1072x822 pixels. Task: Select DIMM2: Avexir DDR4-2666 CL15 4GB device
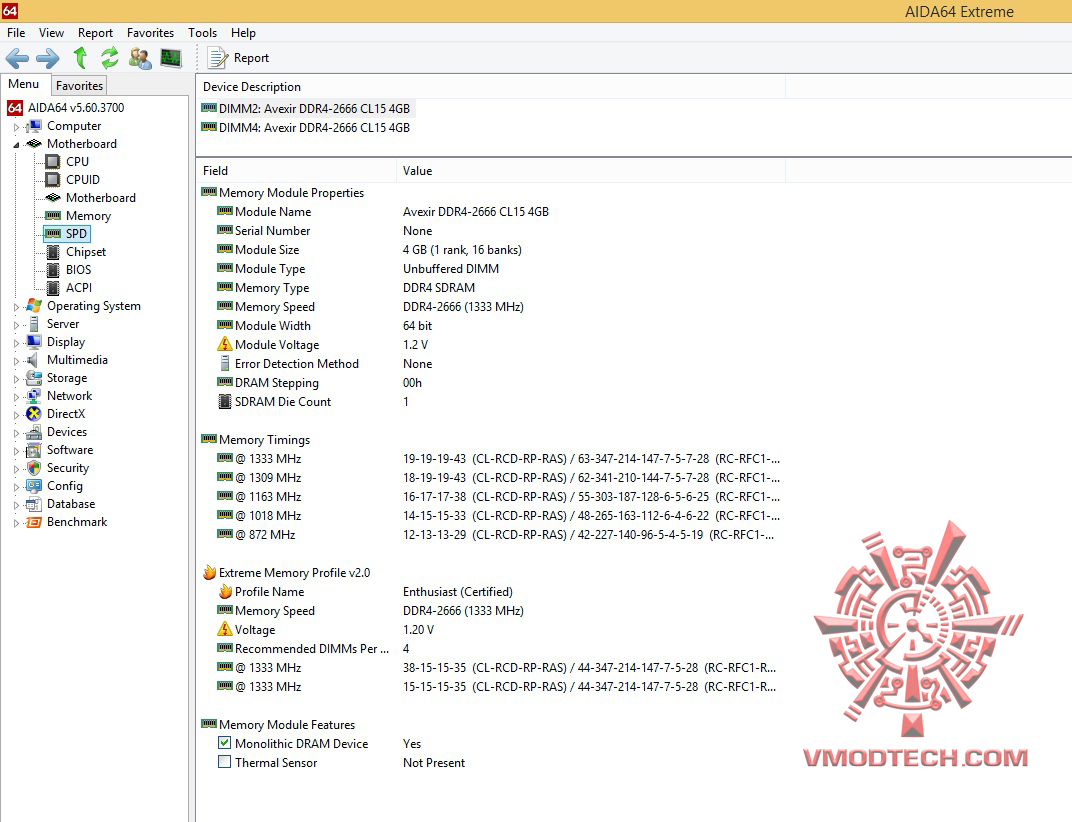coord(306,109)
